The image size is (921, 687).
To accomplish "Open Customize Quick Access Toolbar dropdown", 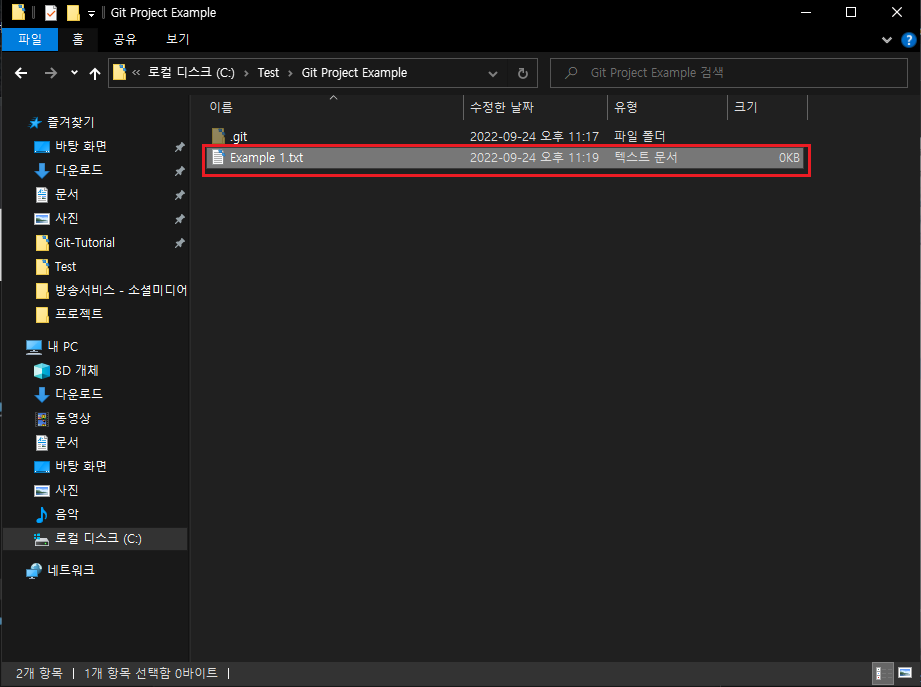I will (91, 13).
